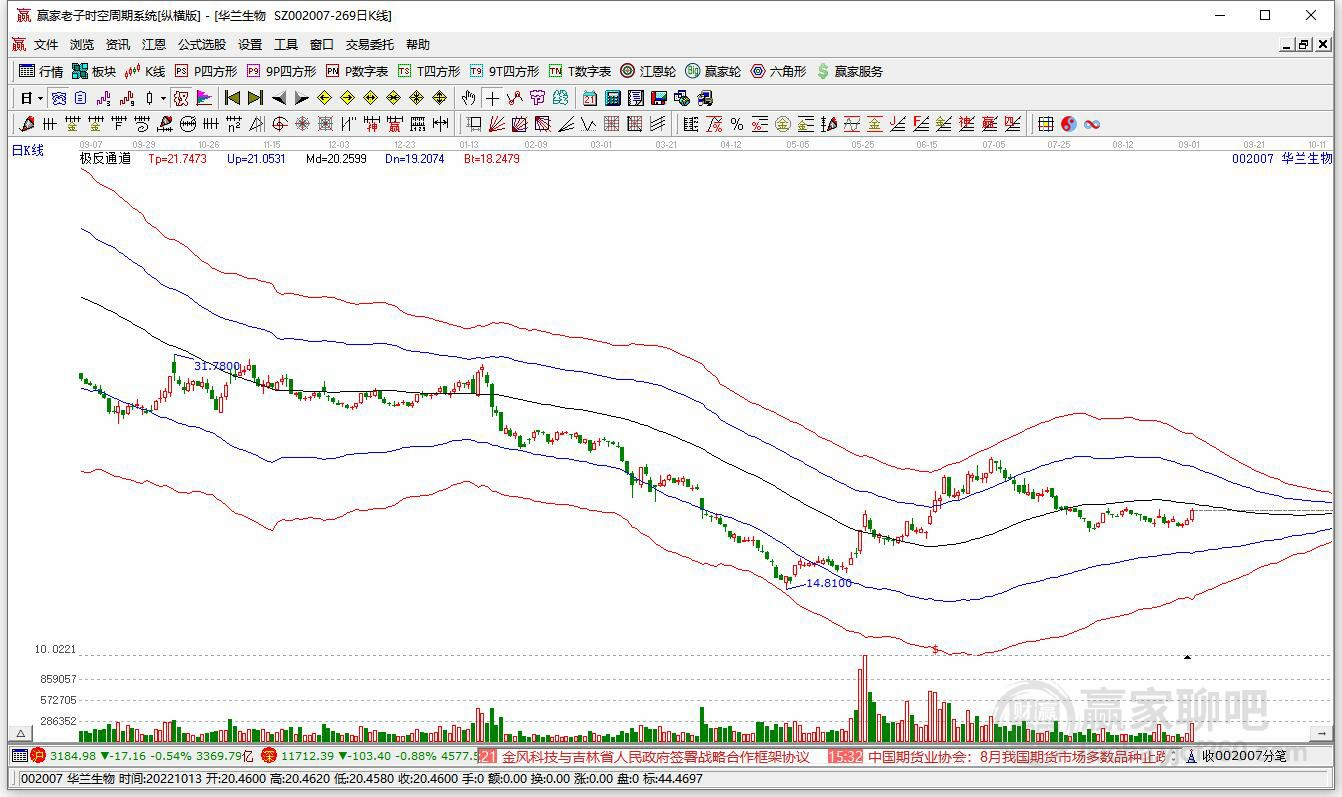The width and height of the screenshot is (1342, 797).
Task: Open the 板块 sector view
Action: (x=93, y=71)
